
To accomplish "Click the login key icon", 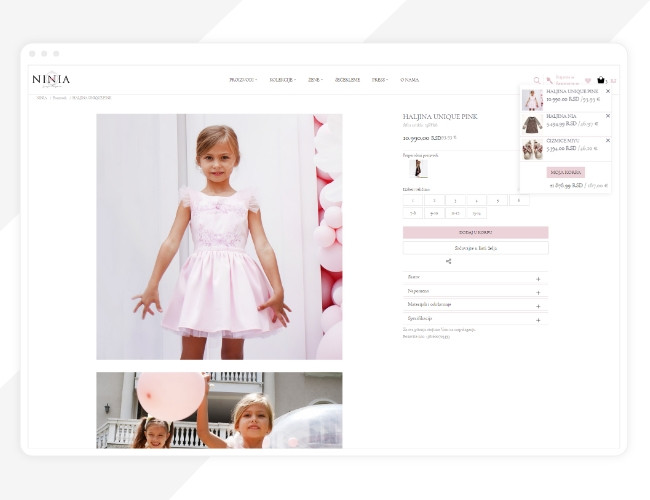I will (x=550, y=80).
